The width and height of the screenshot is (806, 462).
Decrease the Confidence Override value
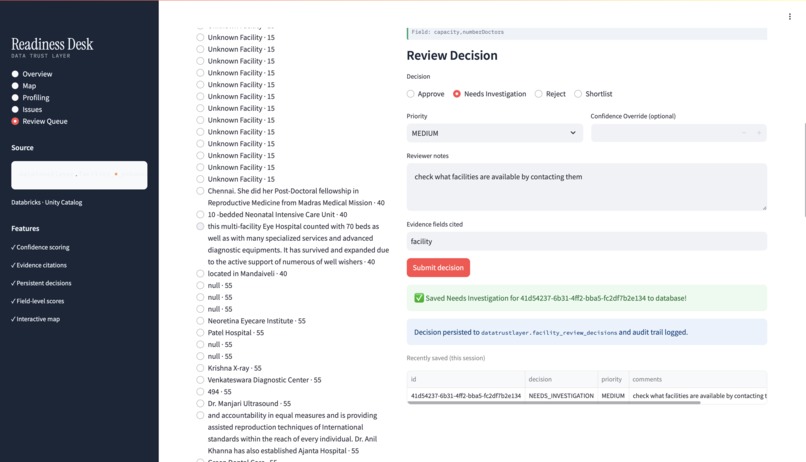tap(743, 133)
